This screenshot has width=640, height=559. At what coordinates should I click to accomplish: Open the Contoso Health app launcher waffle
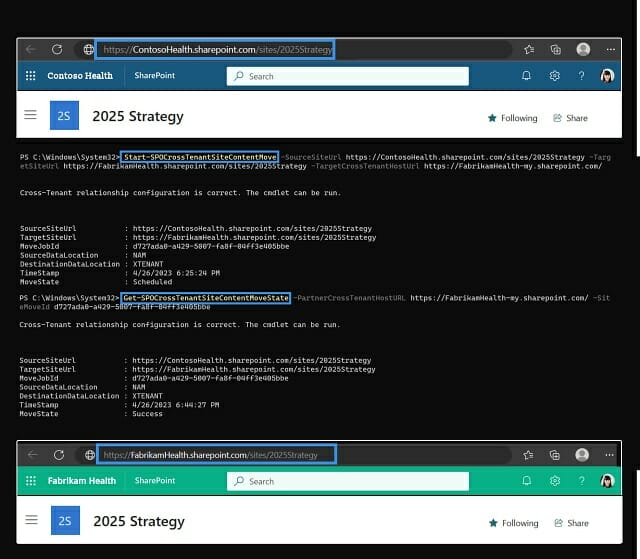(x=29, y=76)
